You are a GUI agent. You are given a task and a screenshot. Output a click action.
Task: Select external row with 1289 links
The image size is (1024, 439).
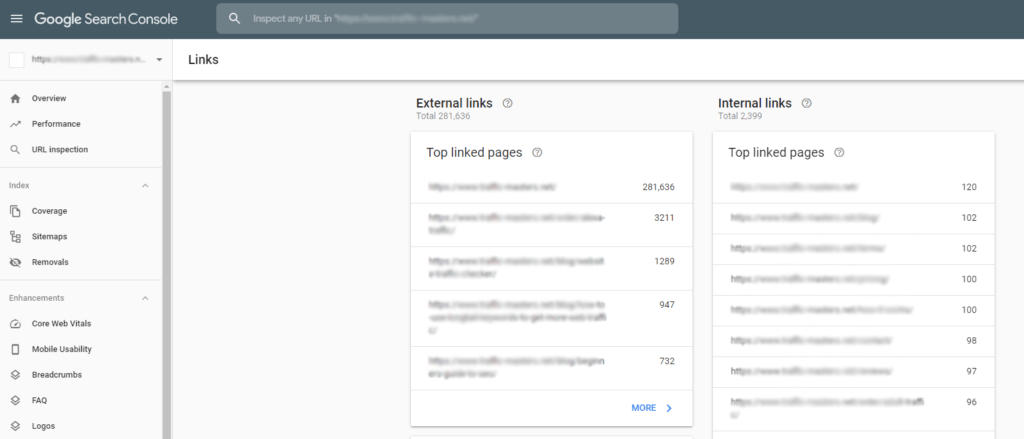click(551, 268)
